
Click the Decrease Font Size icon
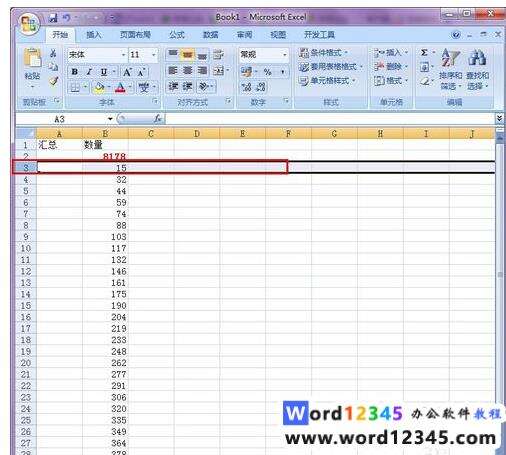pos(141,72)
